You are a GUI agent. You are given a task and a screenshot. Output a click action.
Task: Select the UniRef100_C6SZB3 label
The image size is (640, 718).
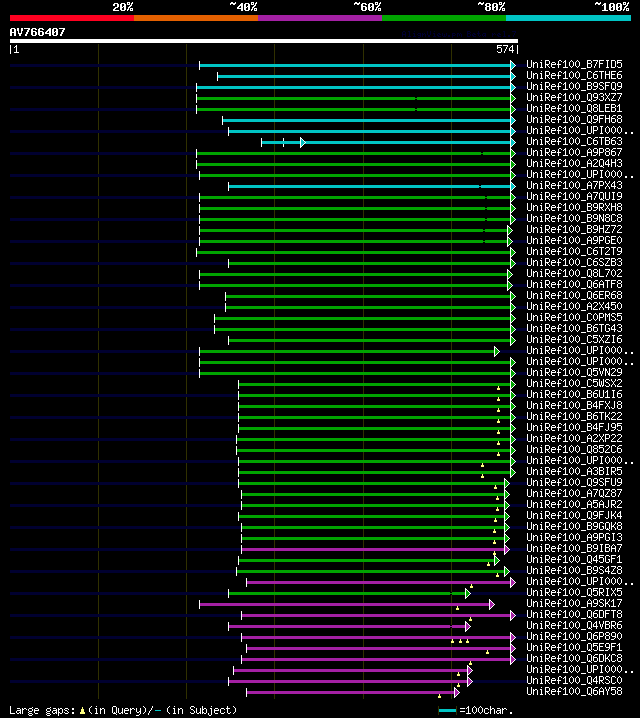[574, 262]
